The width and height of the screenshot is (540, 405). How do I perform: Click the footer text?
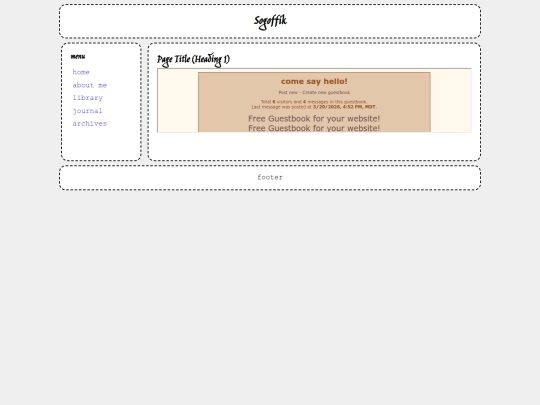(x=270, y=177)
